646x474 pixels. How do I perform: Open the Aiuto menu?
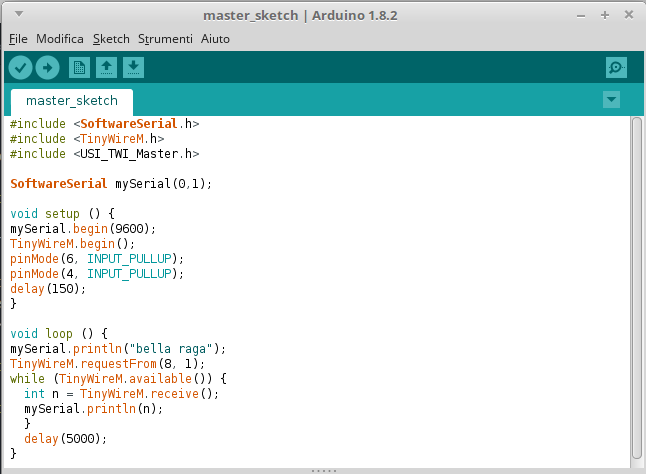[x=215, y=39]
